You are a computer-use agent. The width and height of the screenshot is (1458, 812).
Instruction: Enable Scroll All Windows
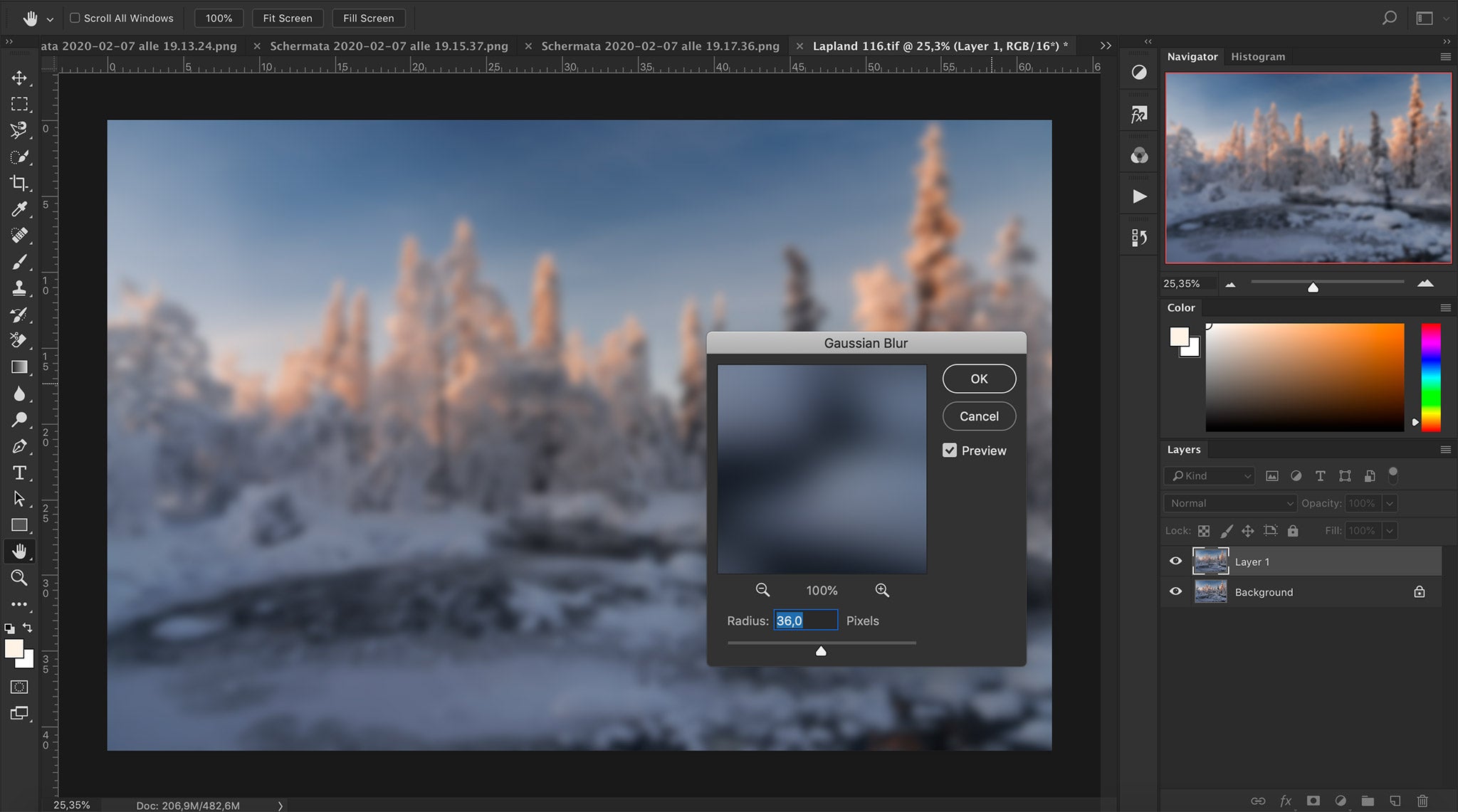(75, 18)
